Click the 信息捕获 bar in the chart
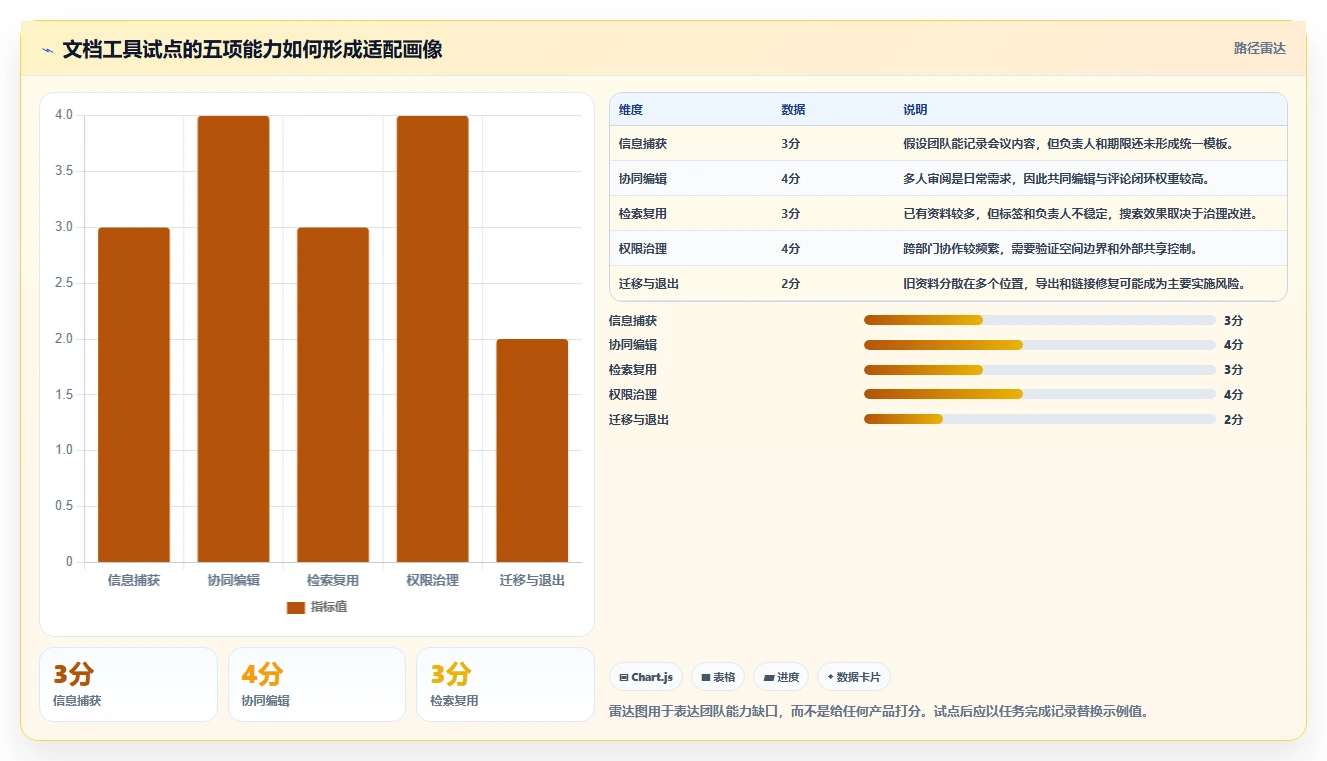The width and height of the screenshot is (1327, 761). click(134, 394)
